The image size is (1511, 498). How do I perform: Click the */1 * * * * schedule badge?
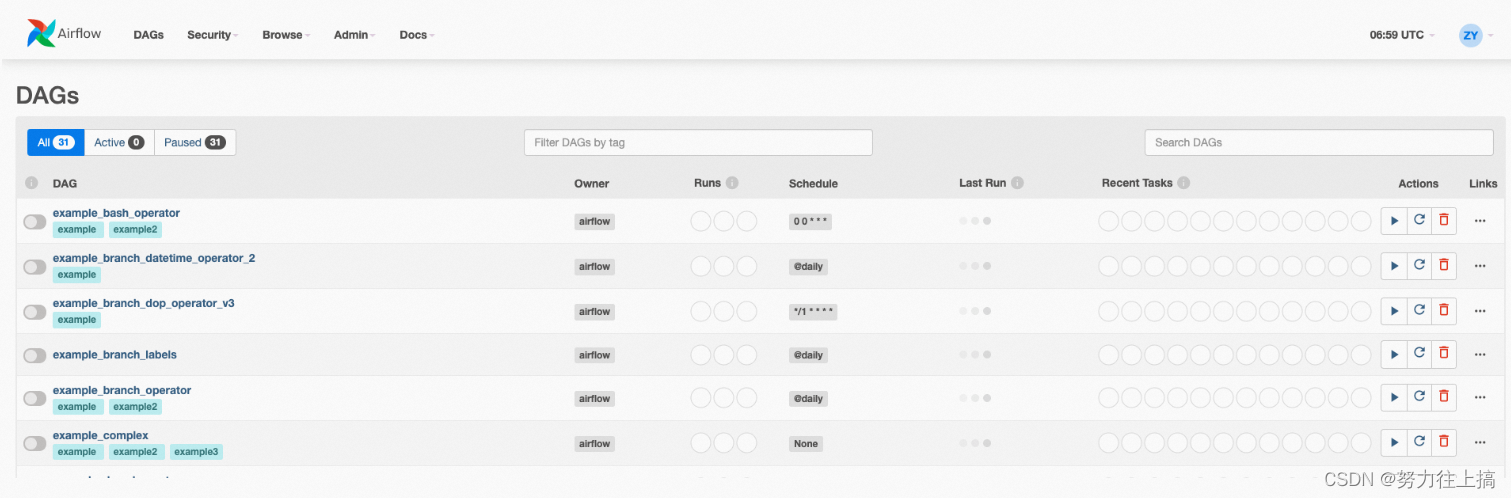pyautogui.click(x=812, y=312)
